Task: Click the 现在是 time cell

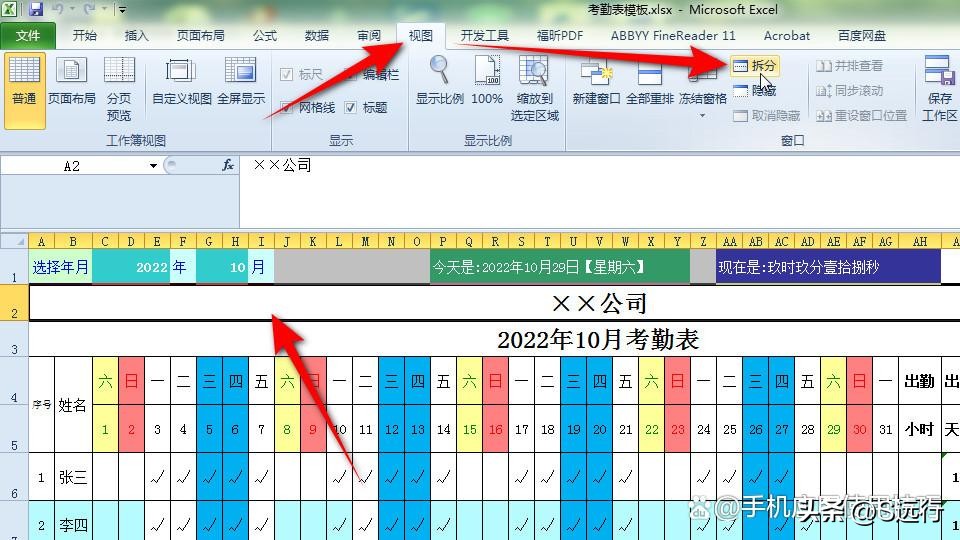Action: [828, 267]
